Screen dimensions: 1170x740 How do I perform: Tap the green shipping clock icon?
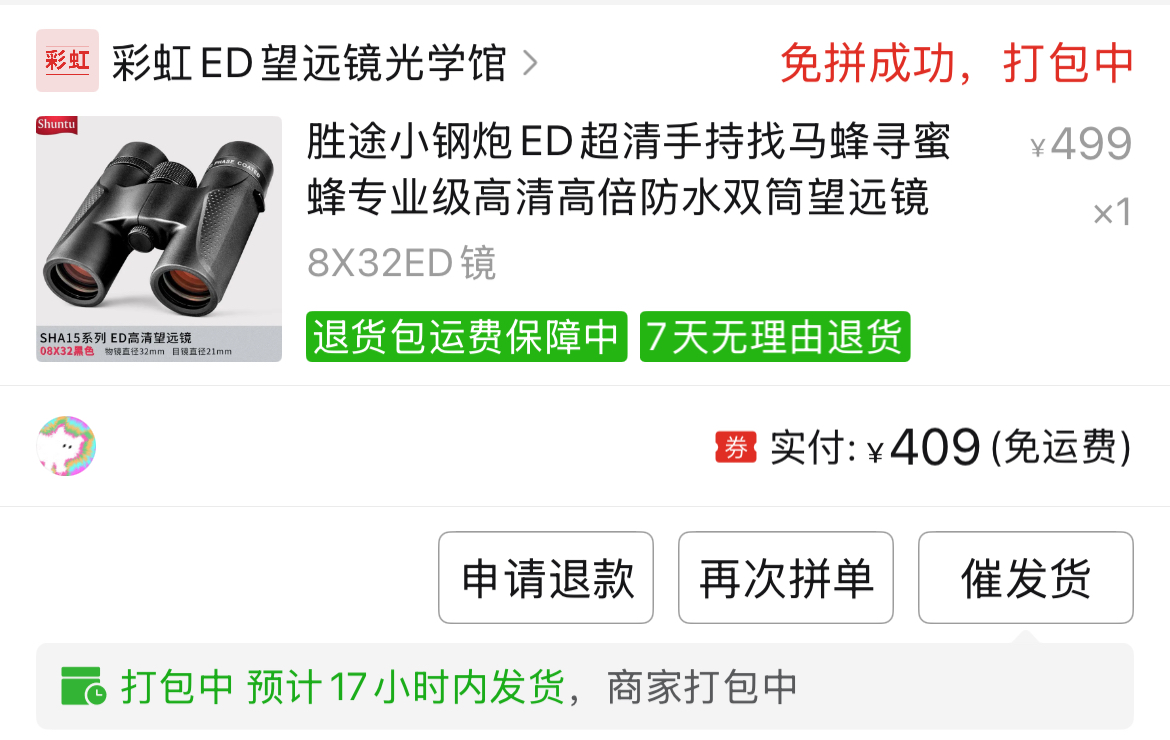83,686
